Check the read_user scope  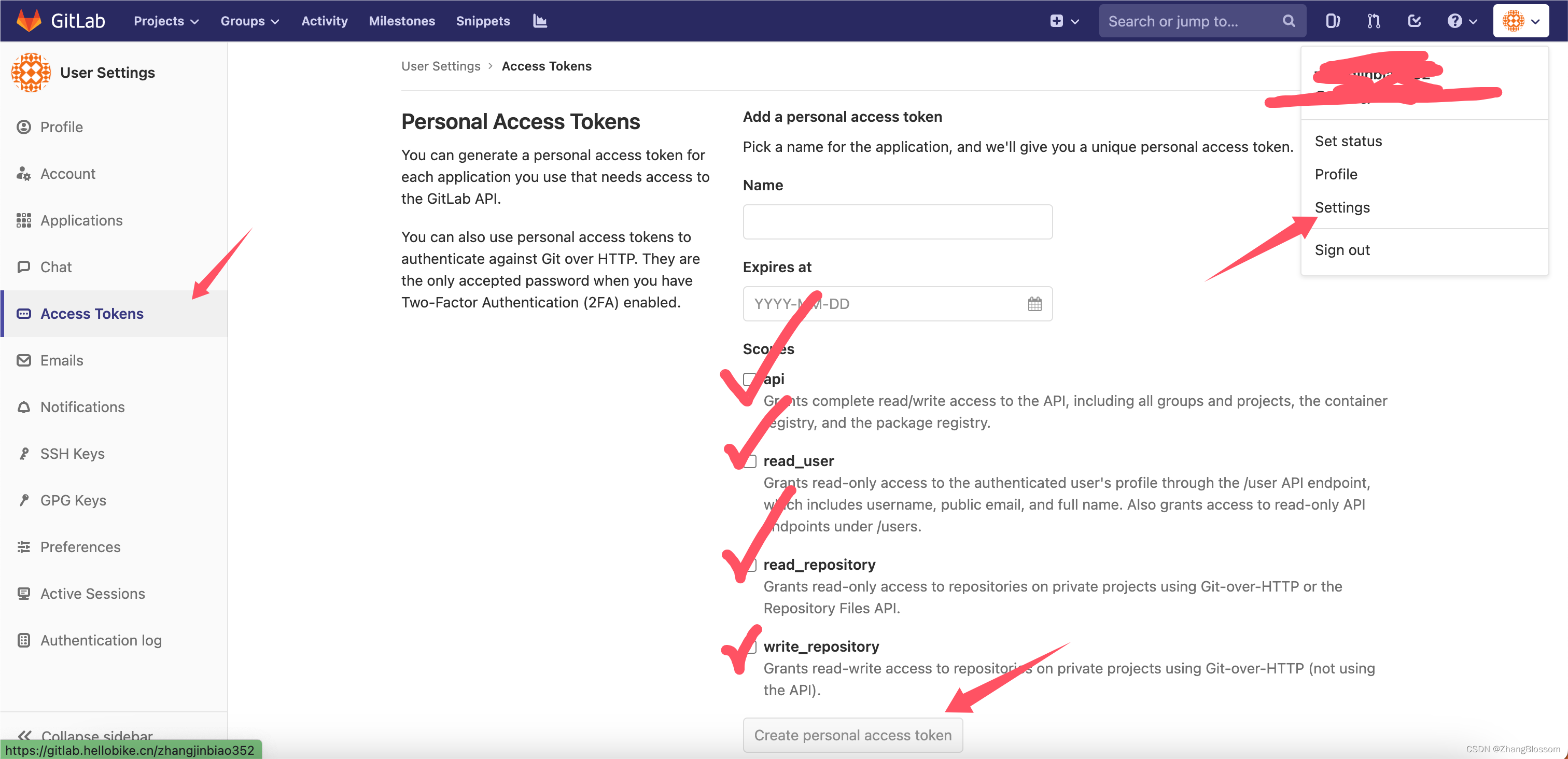pyautogui.click(x=750, y=461)
